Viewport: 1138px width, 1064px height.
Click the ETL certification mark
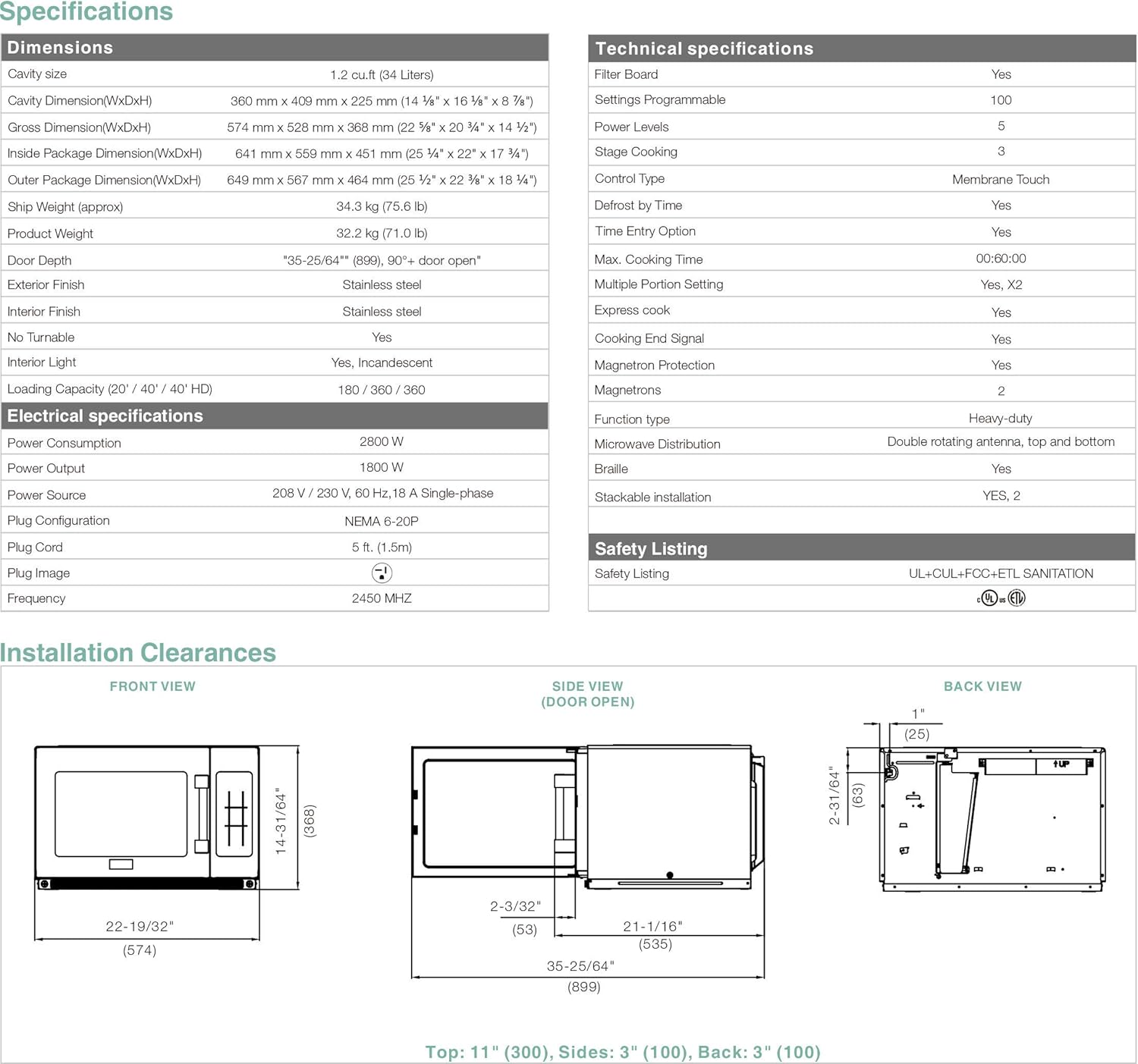(1017, 598)
